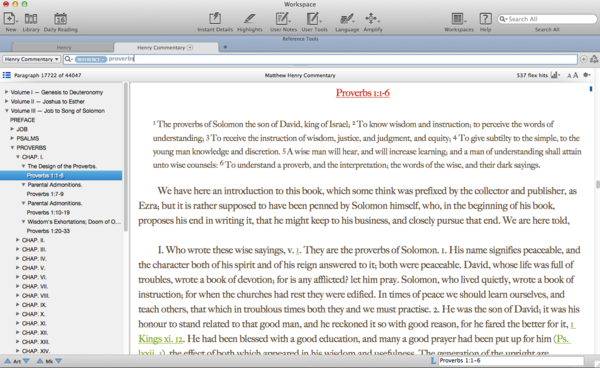The height and width of the screenshot is (368, 600).
Task: Open the Henry Commentary module dropdown
Action: pos(31,59)
